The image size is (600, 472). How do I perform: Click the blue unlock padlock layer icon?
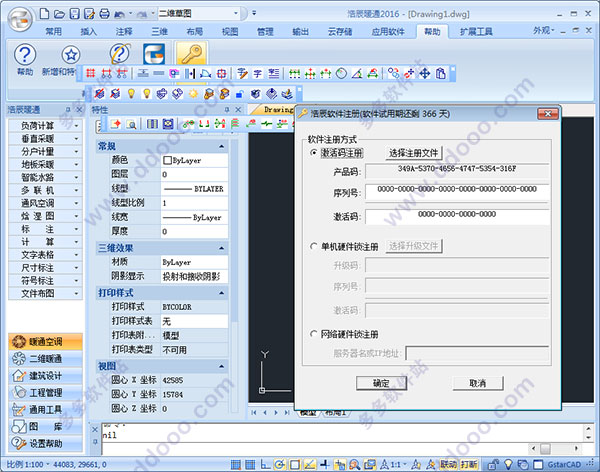coord(240,93)
